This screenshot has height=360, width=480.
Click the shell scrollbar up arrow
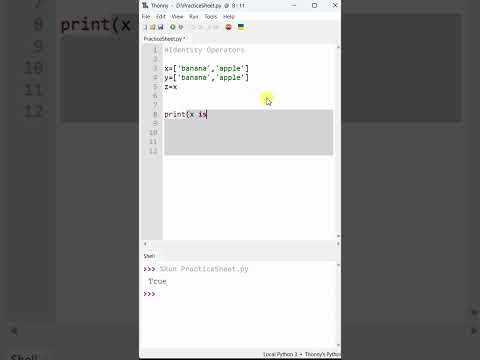338,265
